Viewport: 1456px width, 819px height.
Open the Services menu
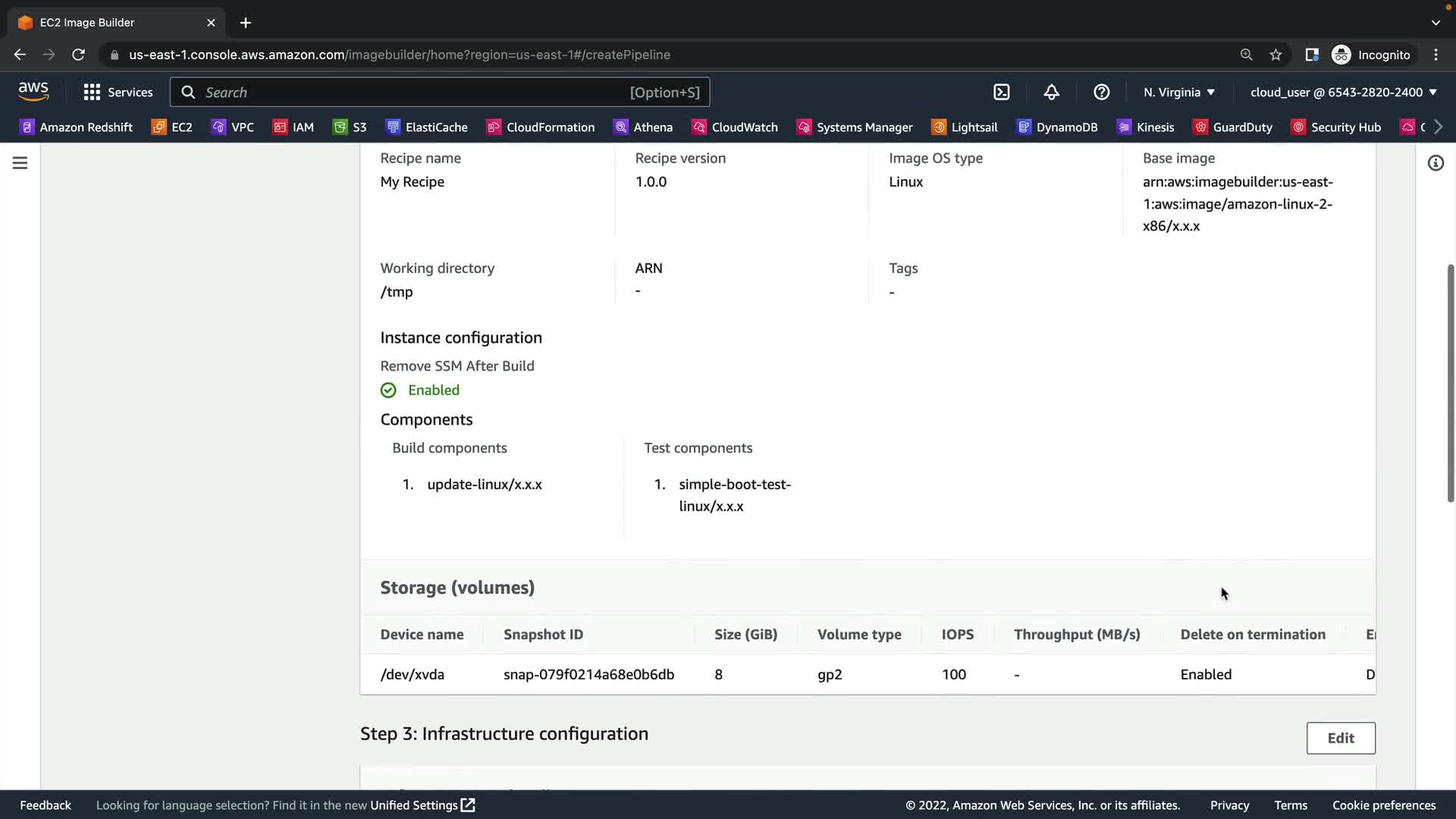point(118,92)
